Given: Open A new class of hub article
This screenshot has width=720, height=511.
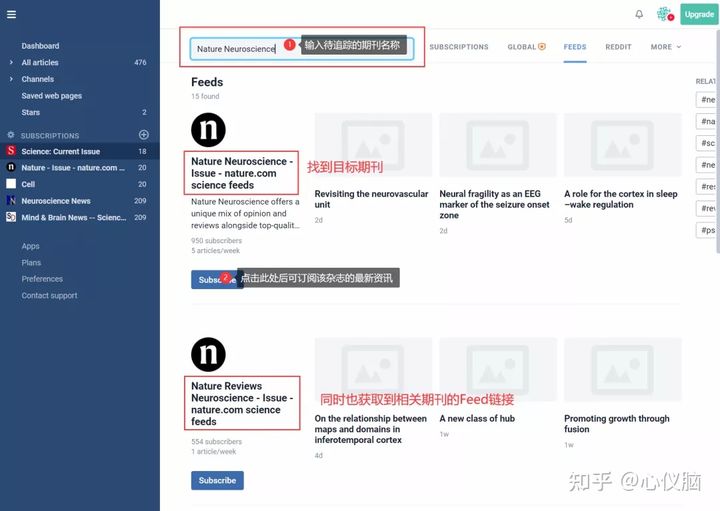Looking at the screenshot, I should pyautogui.click(x=477, y=418).
